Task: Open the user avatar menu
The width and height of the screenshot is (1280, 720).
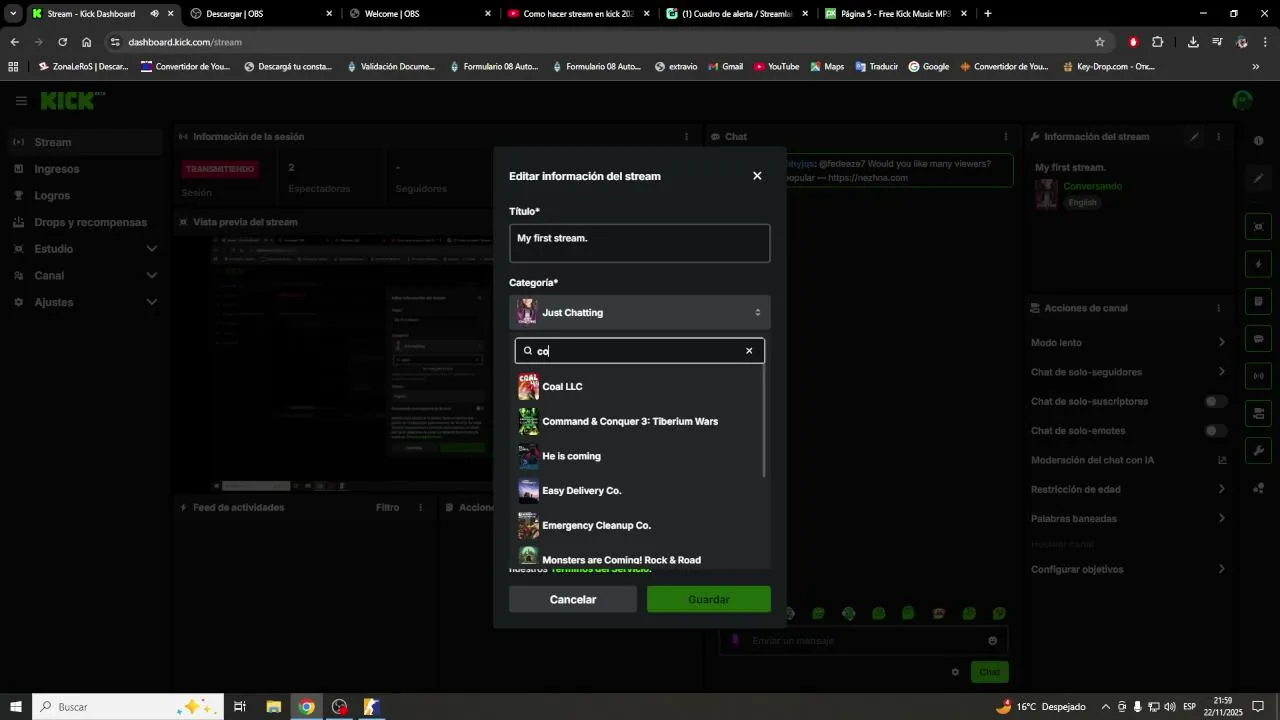Action: pyautogui.click(x=1243, y=101)
